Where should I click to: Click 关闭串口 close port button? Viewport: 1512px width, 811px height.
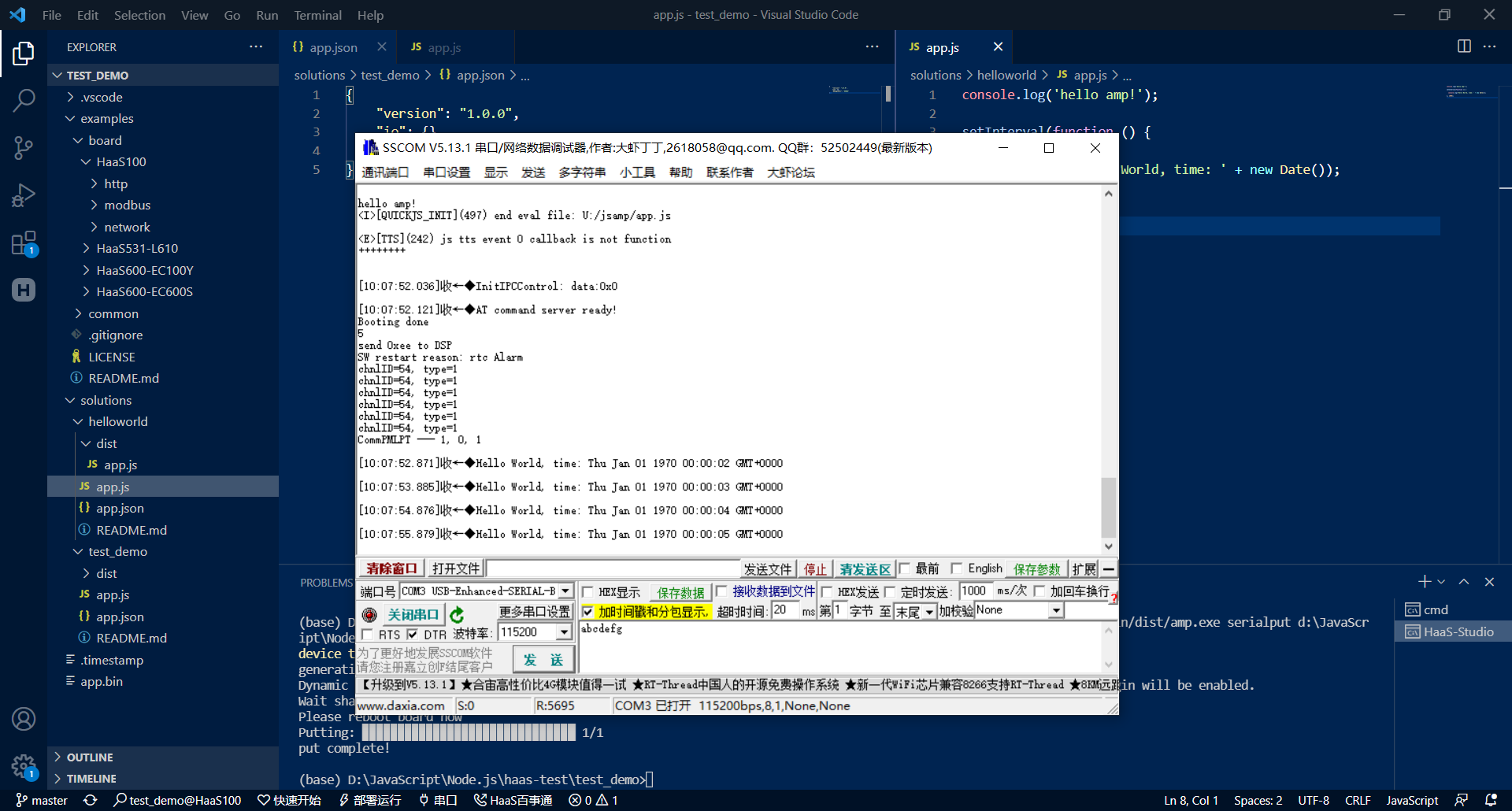point(413,614)
